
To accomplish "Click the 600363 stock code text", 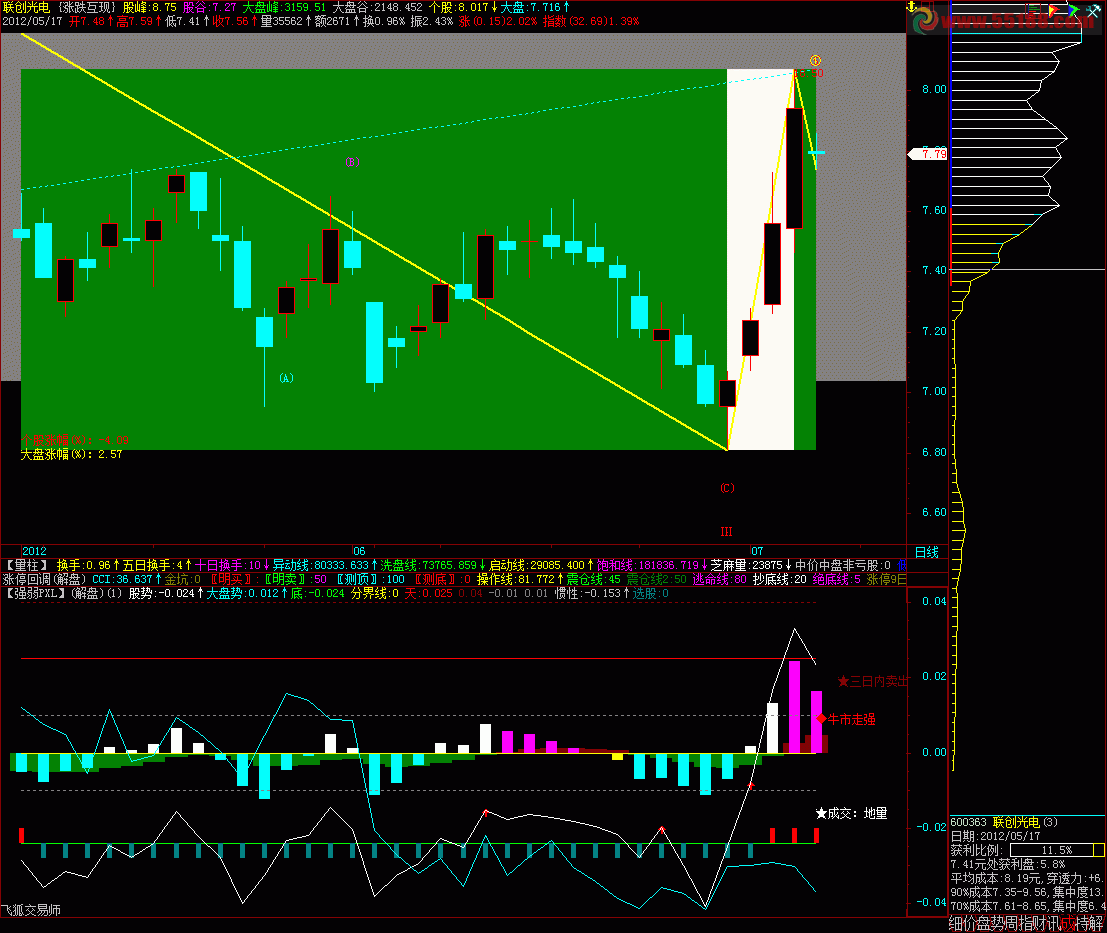I will point(969,822).
